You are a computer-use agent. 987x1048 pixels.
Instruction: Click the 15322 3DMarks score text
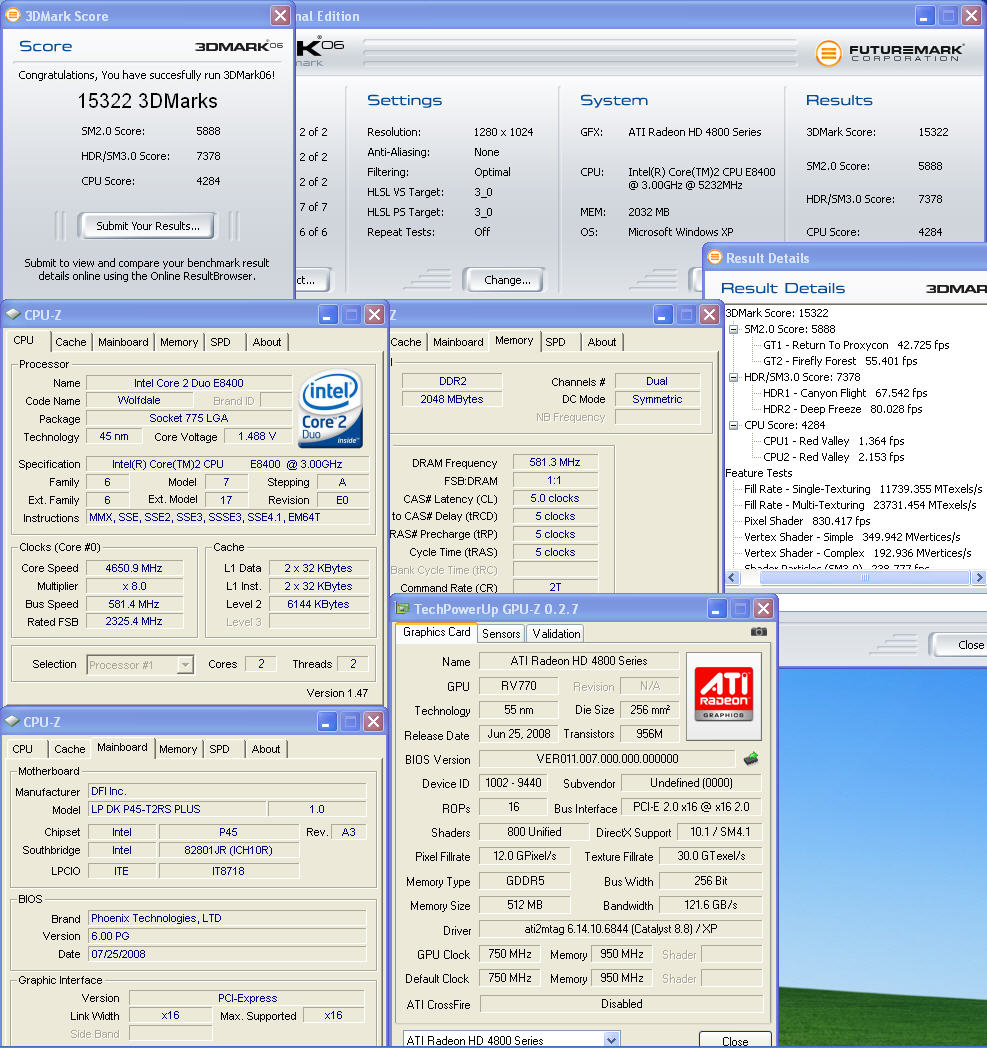coord(148,101)
